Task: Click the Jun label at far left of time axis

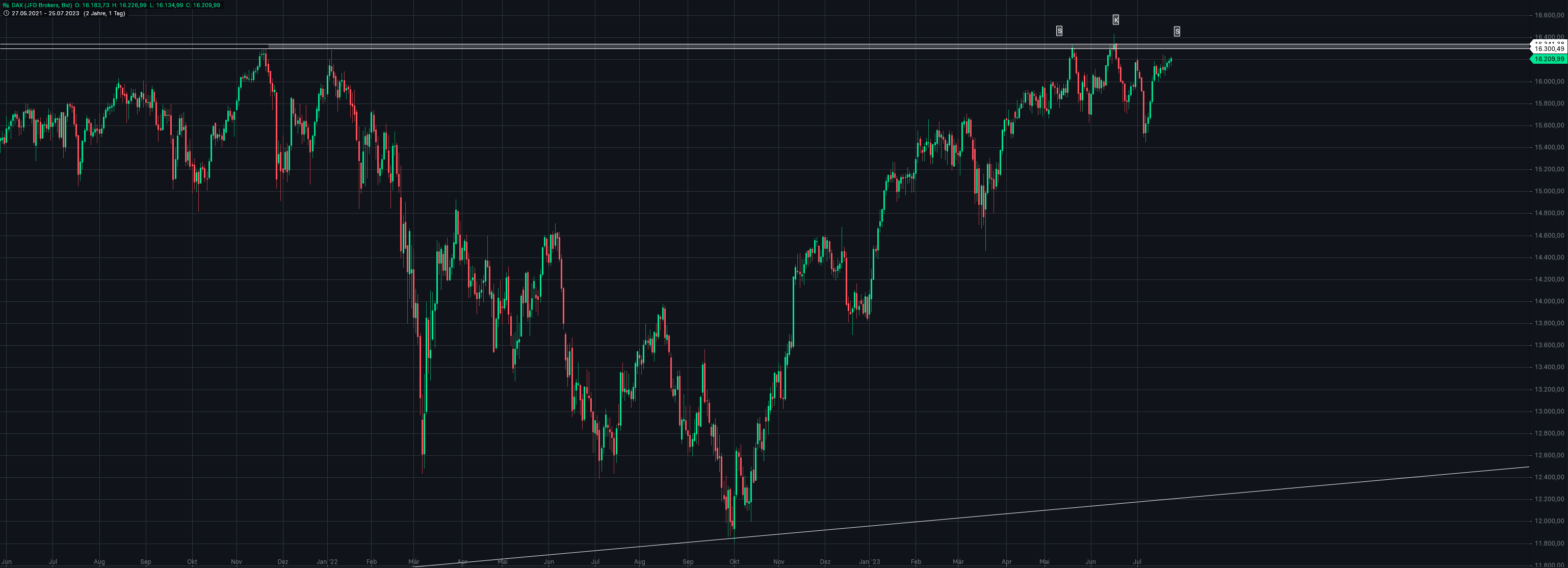Action: pyautogui.click(x=7, y=562)
